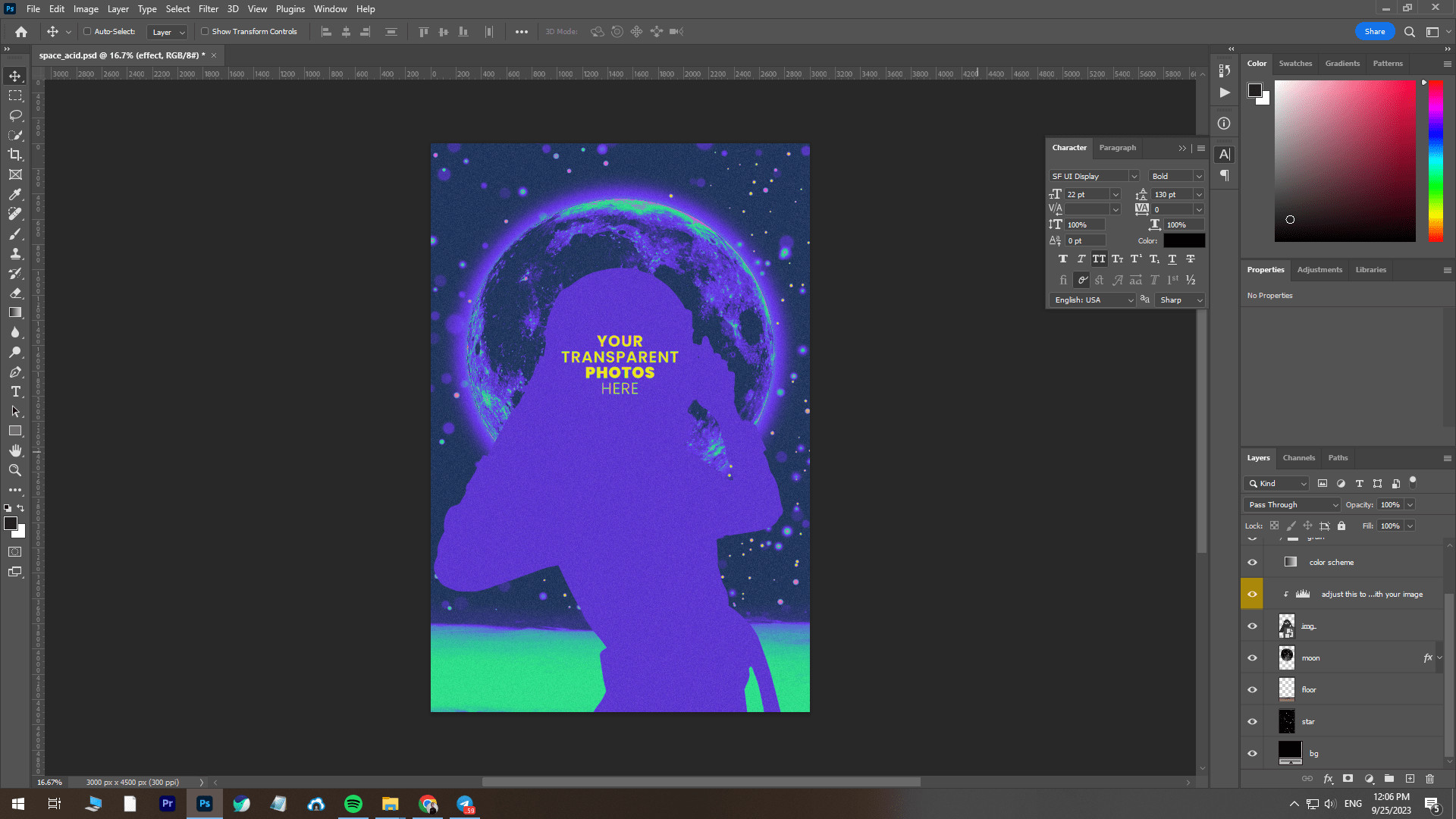1456x819 pixels.
Task: Select the Zoom tool
Action: tap(15, 470)
